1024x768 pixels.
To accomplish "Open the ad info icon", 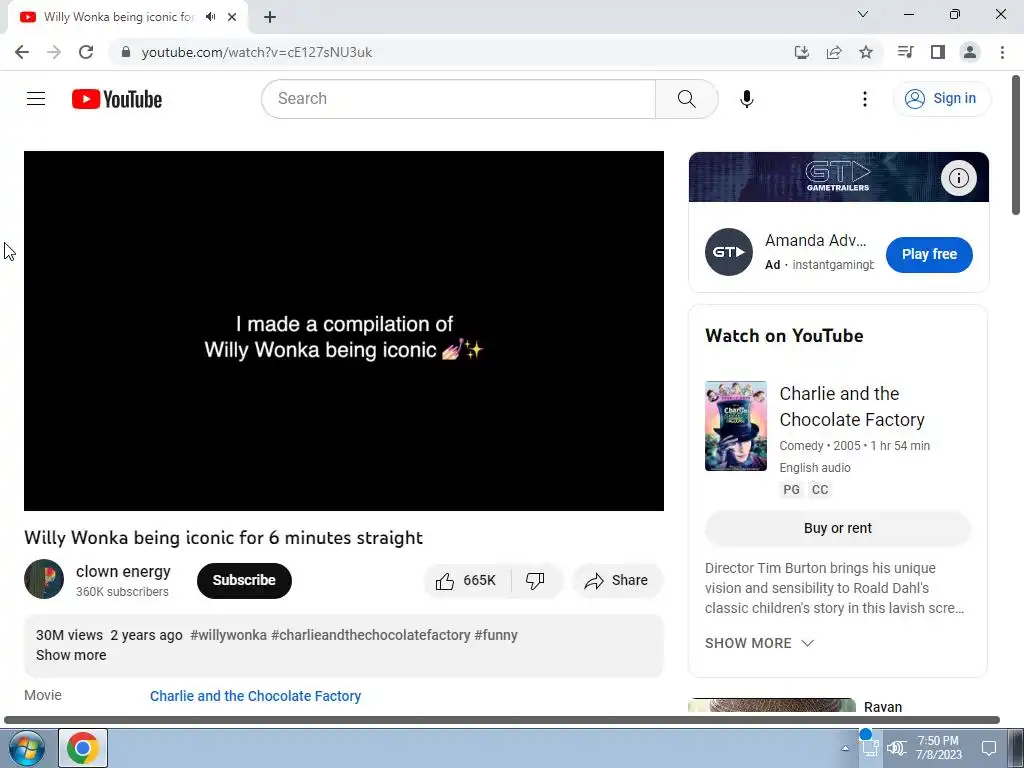I will (958, 178).
